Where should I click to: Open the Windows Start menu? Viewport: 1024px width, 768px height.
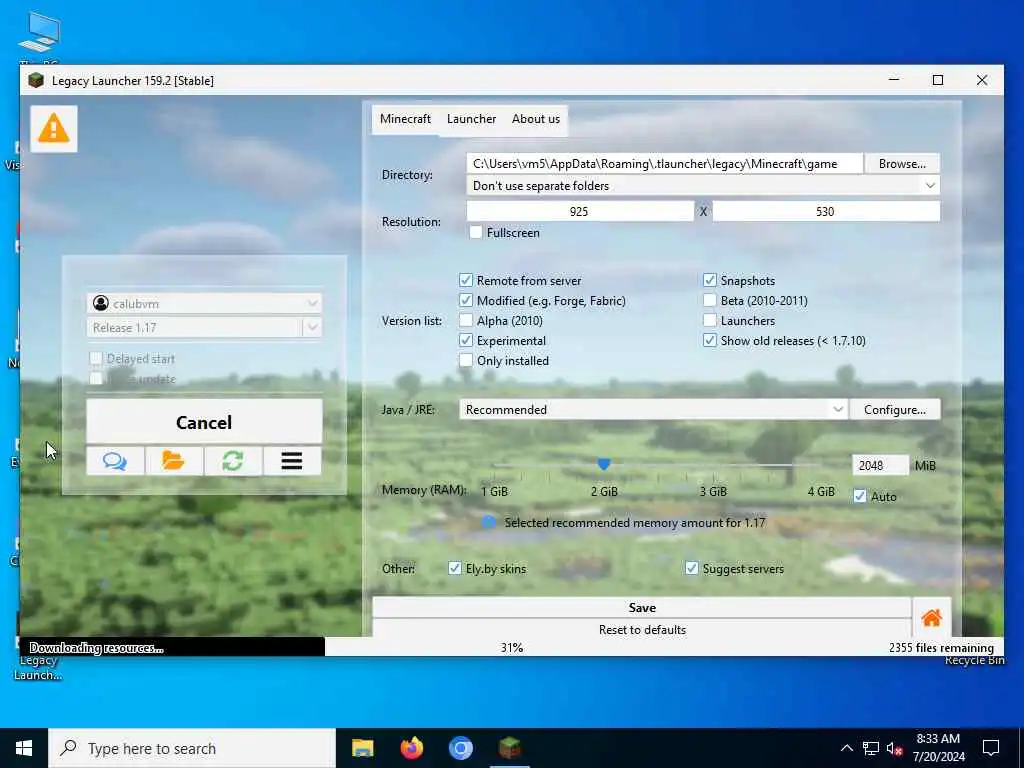(x=24, y=748)
